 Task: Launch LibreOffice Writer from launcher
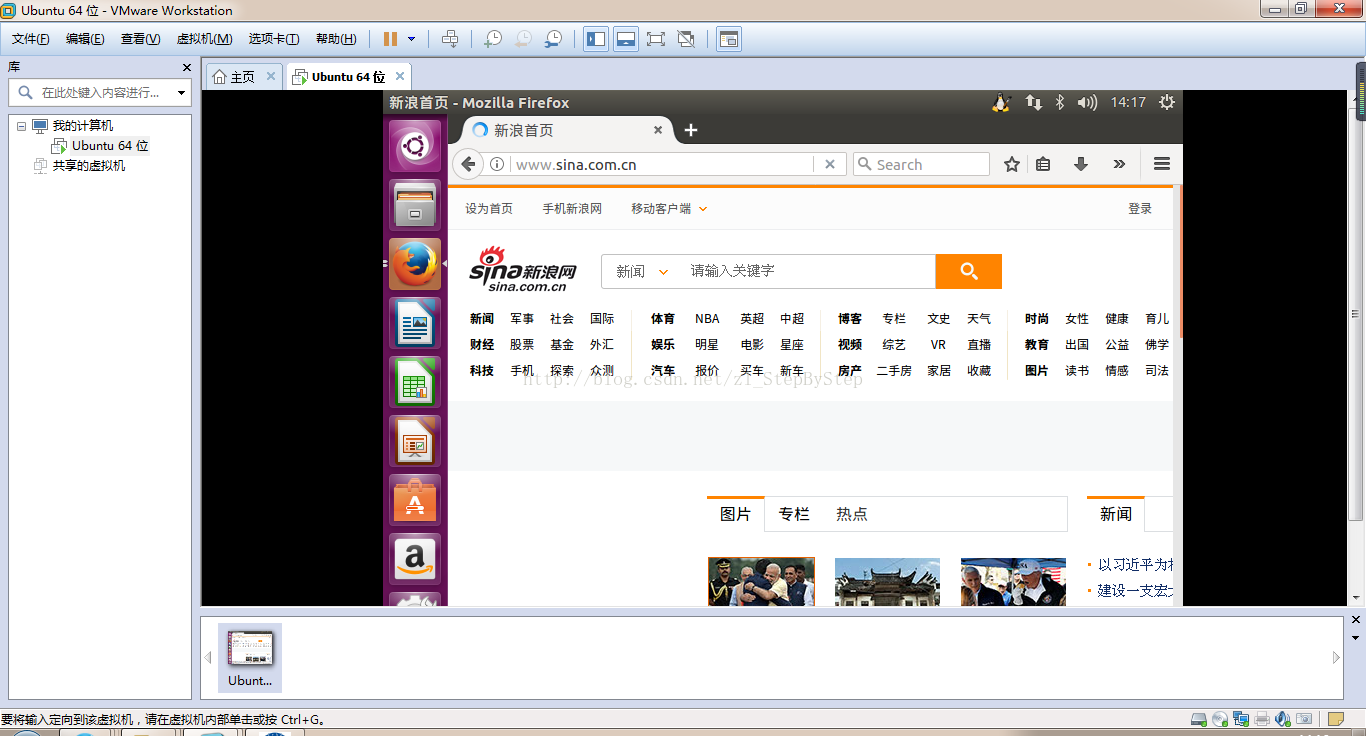click(x=414, y=323)
